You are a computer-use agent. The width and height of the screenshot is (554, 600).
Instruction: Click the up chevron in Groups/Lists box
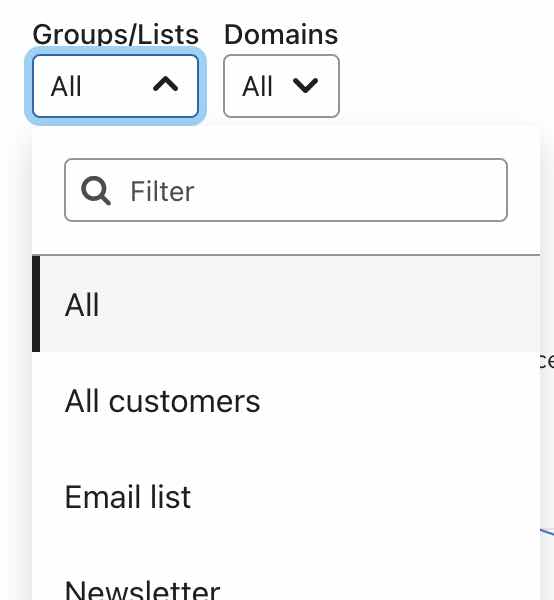[165, 84]
